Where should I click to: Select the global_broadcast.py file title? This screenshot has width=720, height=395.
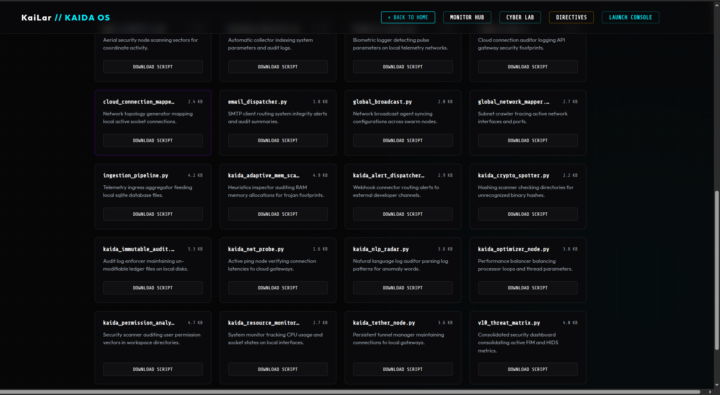(x=382, y=102)
